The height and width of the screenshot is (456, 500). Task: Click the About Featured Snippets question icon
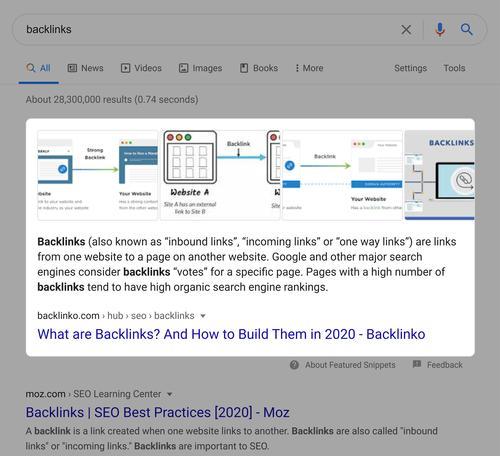coord(294,365)
